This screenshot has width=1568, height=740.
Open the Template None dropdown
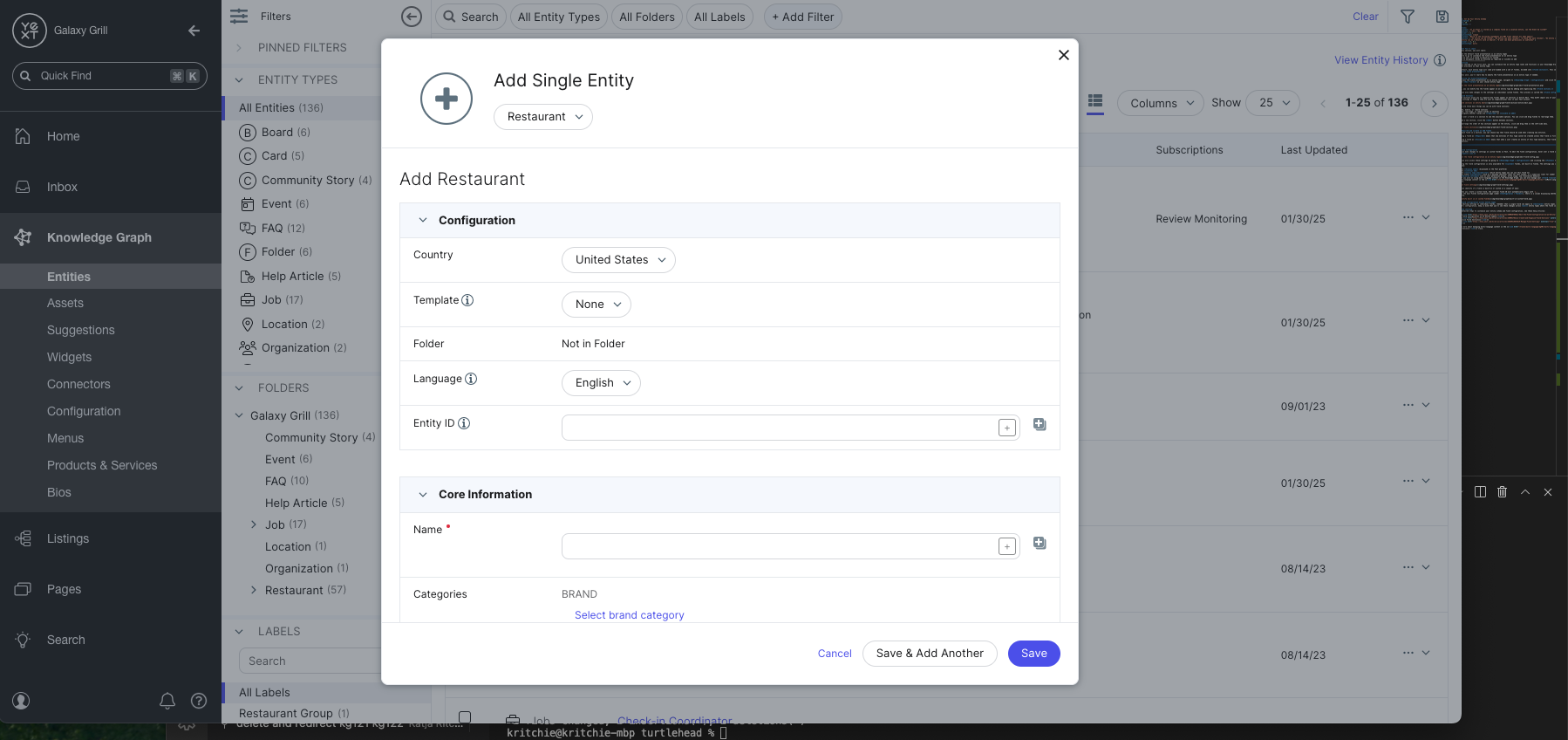[597, 305]
